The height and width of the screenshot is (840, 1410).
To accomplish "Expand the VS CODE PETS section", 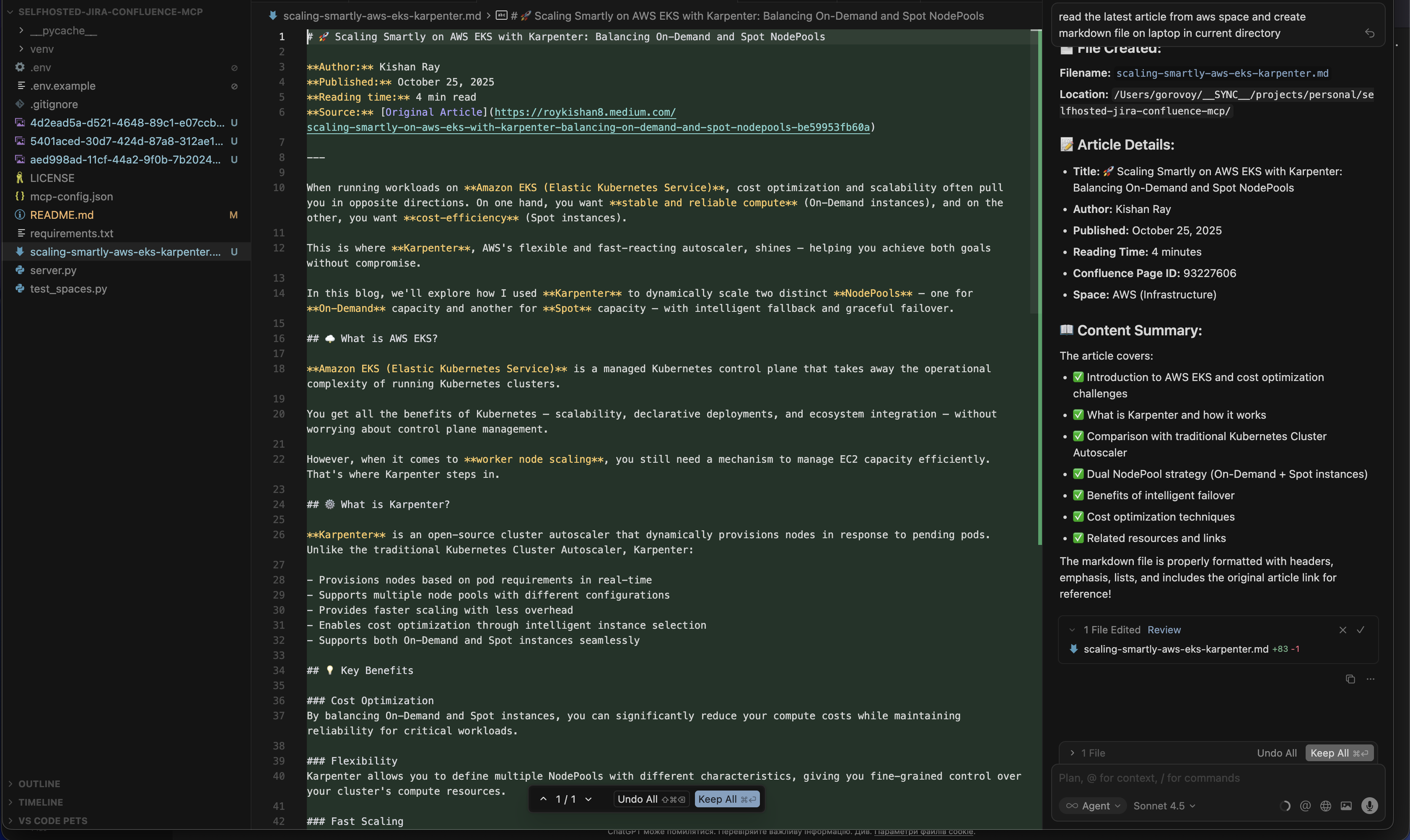I will pos(53,821).
